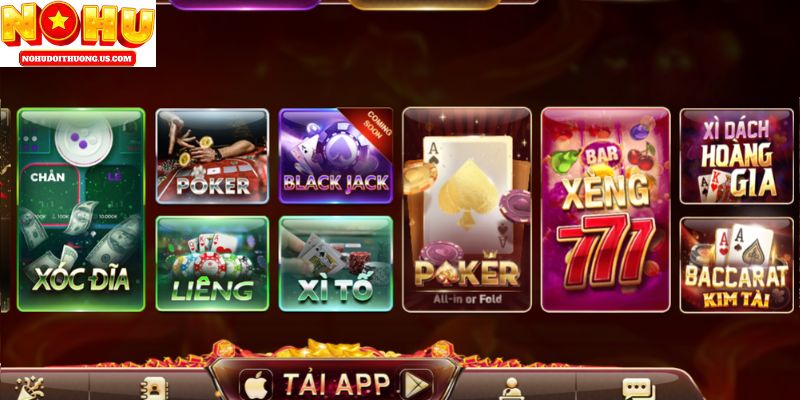This screenshot has height=400, width=800.
Task: Select the gold tab at top
Action: (x=423, y=4)
